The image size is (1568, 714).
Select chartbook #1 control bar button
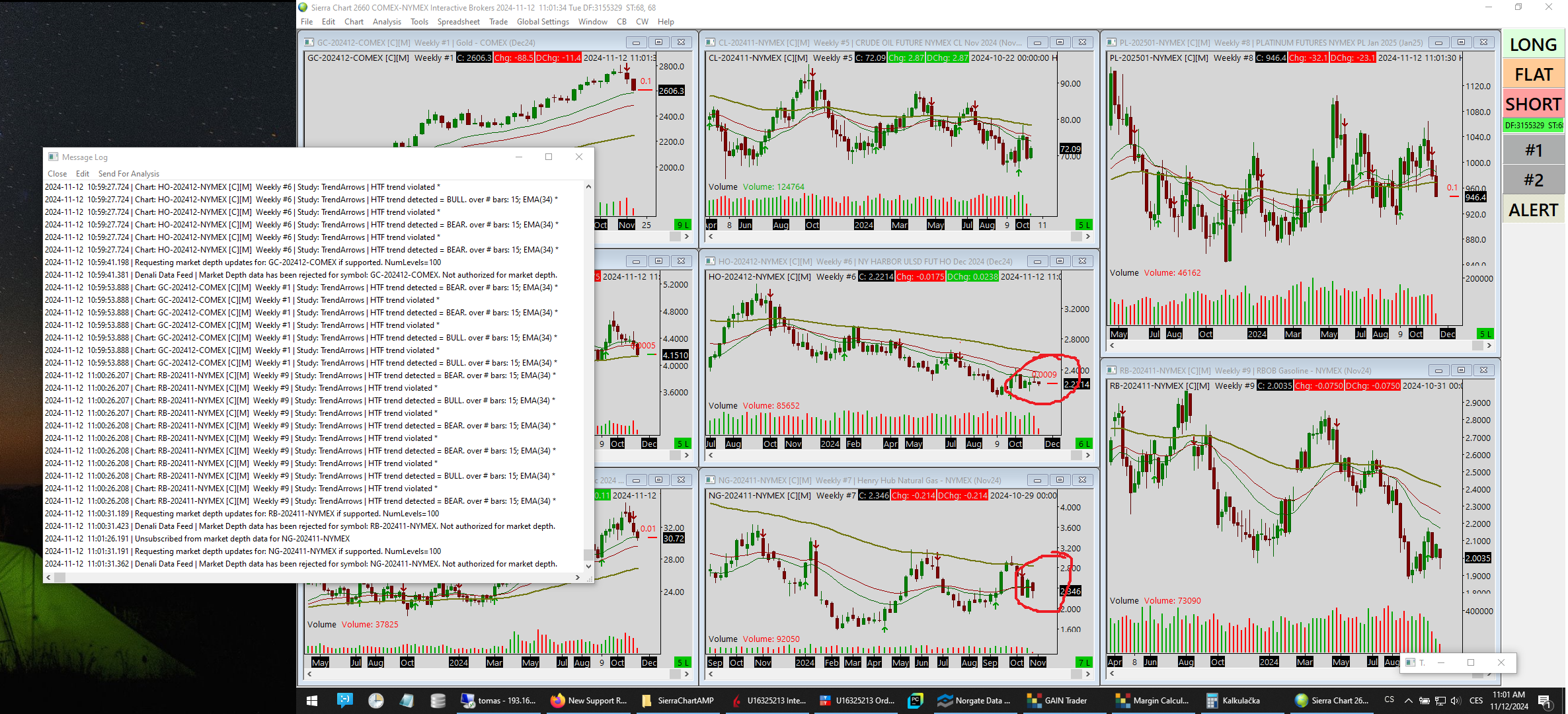click(x=1533, y=151)
